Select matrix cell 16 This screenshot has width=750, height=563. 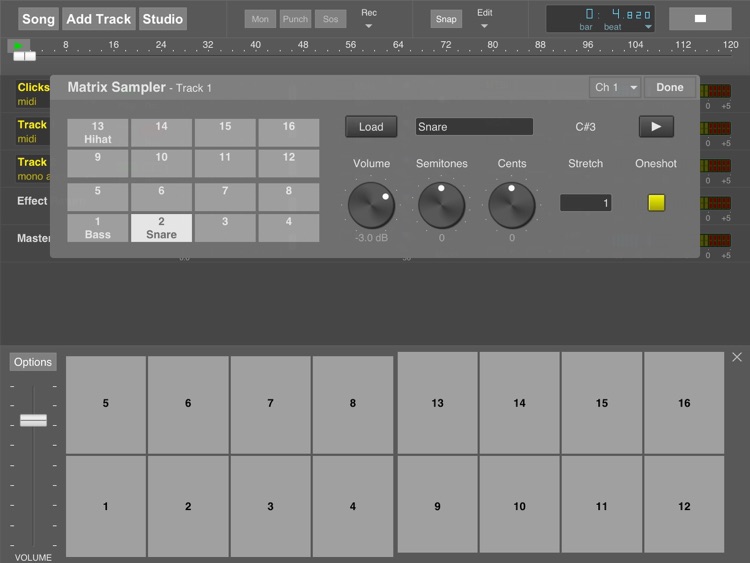pyautogui.click(x=288, y=132)
